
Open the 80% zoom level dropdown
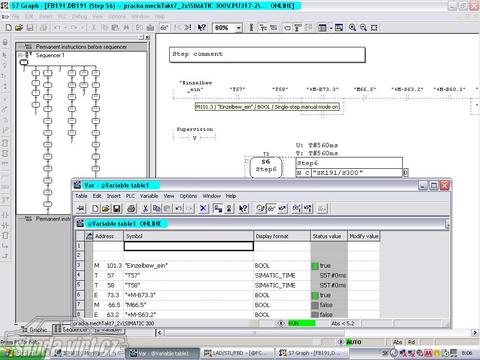[x=238, y=28]
